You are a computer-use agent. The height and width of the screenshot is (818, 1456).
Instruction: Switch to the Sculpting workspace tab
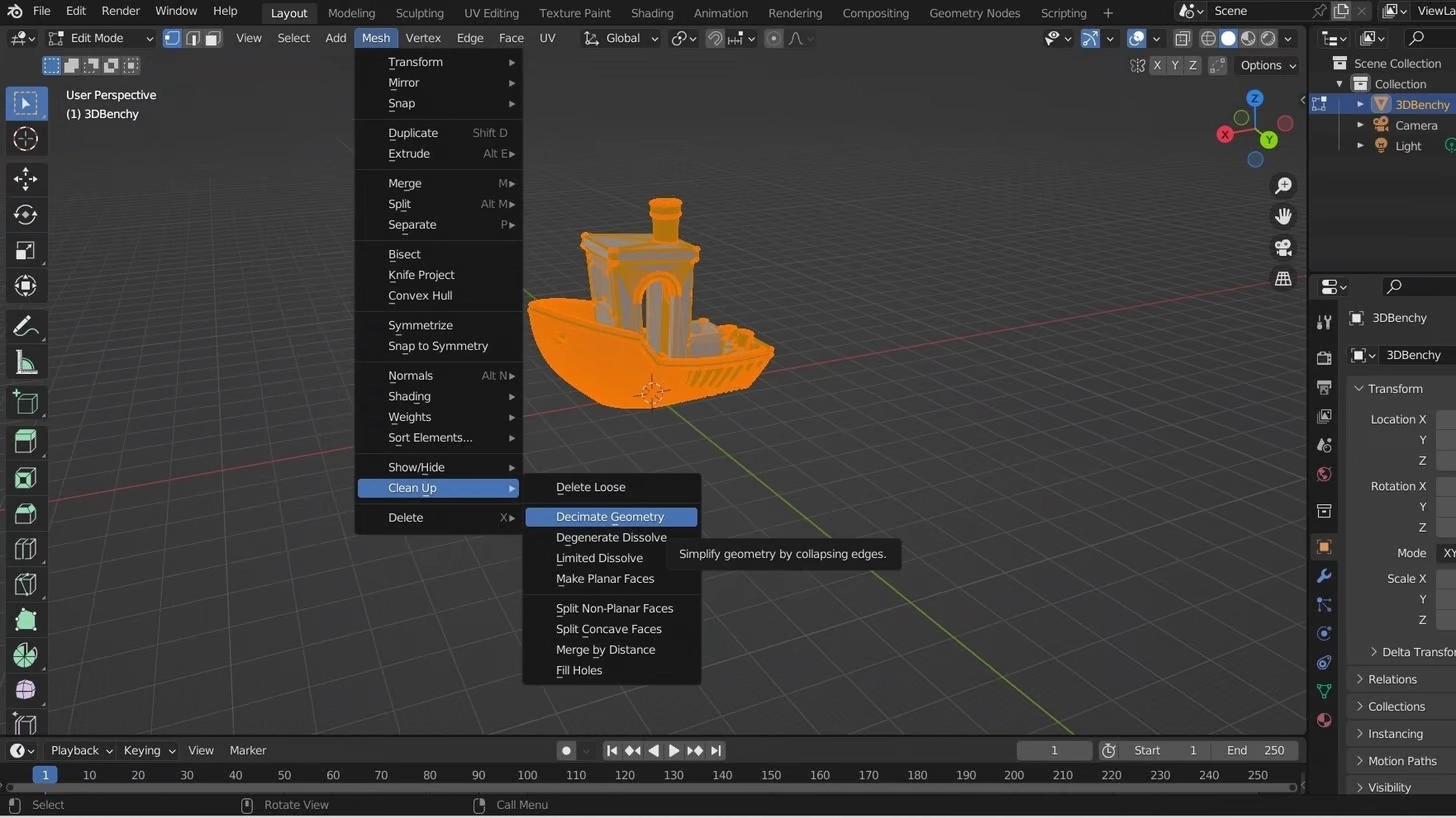coord(419,13)
